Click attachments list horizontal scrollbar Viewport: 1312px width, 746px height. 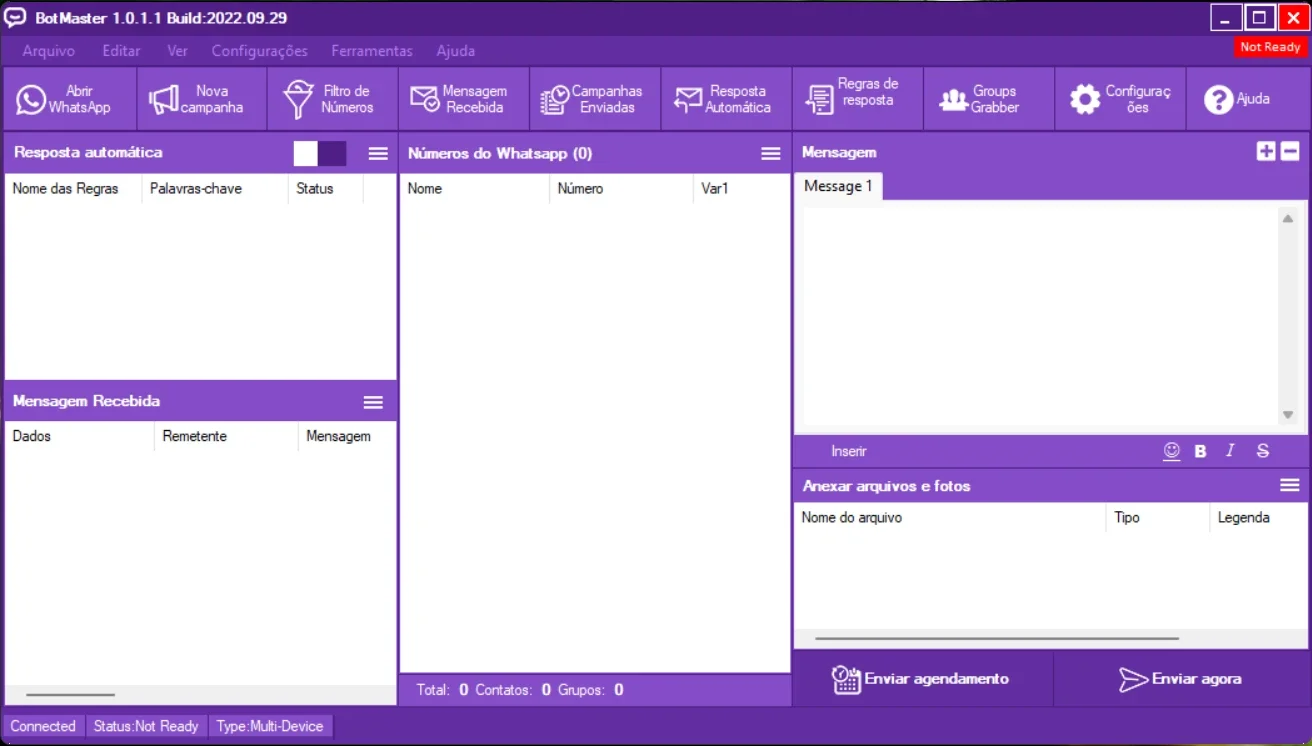click(997, 638)
